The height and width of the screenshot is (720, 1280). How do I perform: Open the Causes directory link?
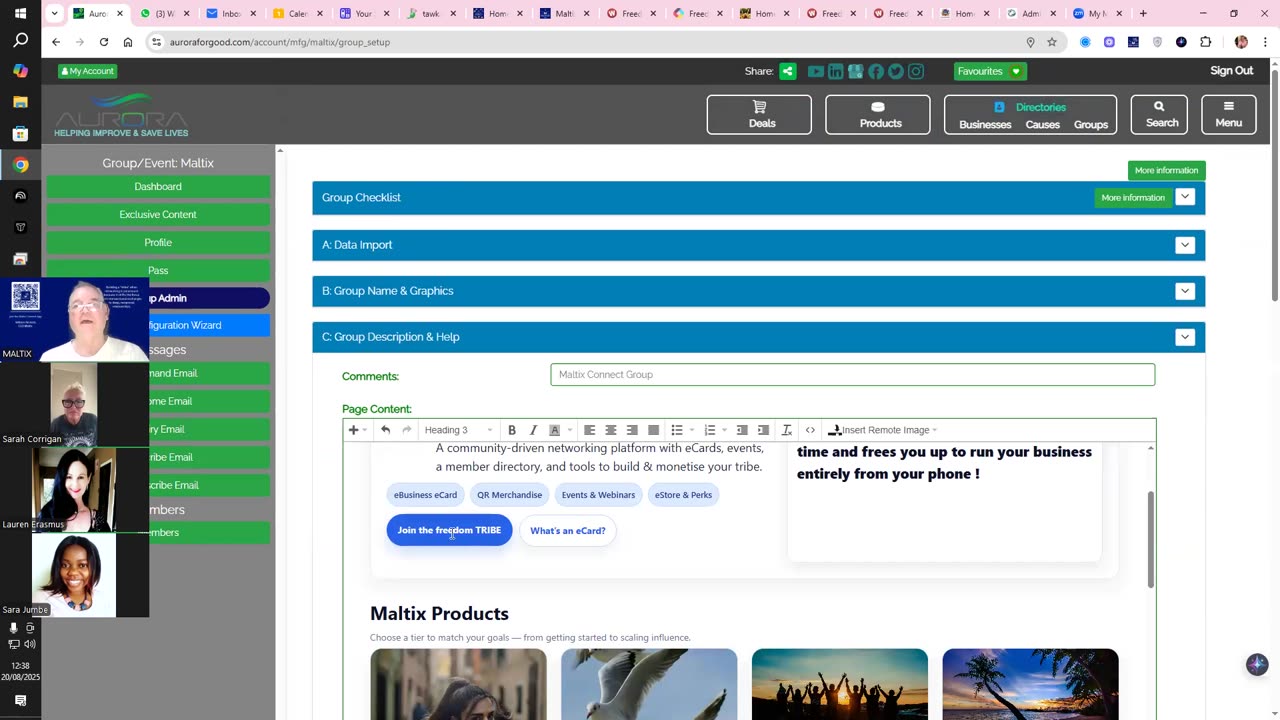pos(1042,125)
